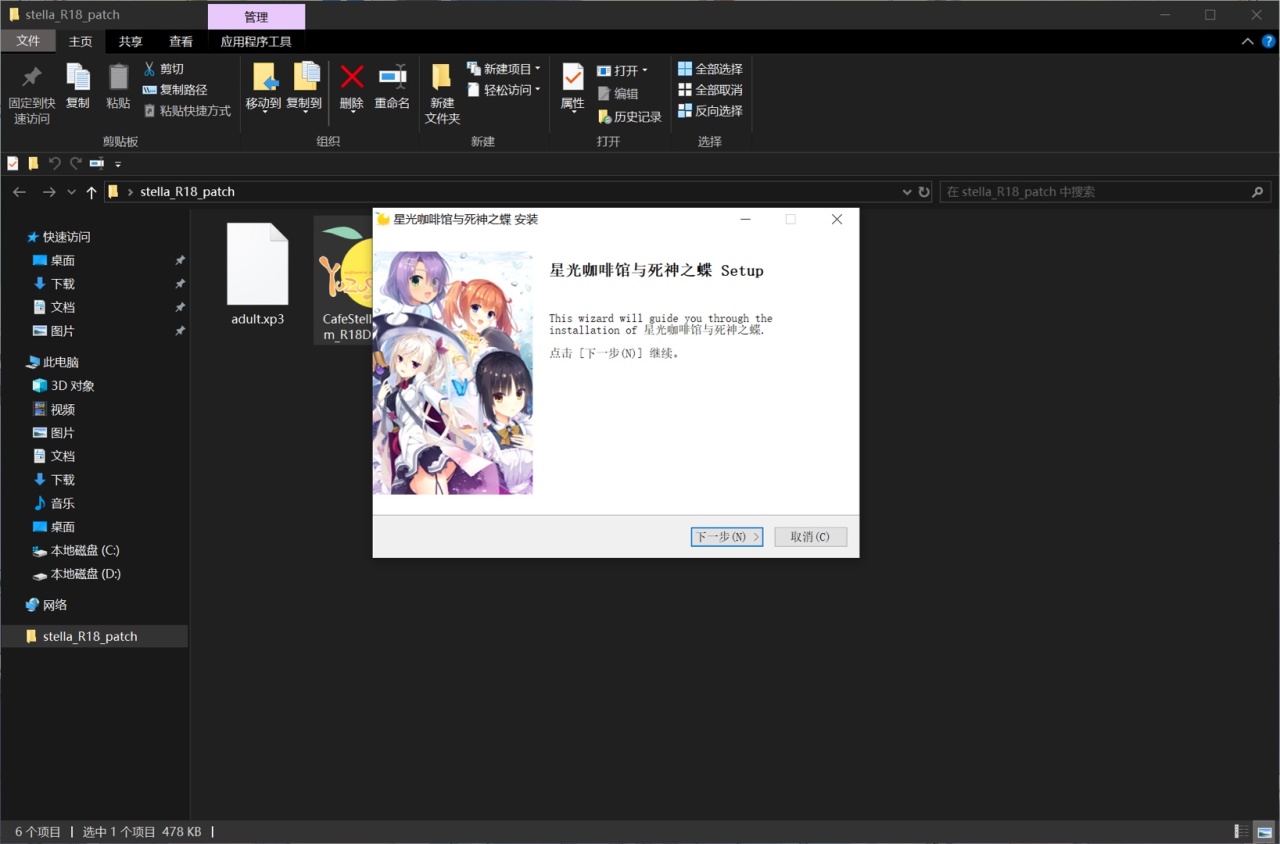The width and height of the screenshot is (1280, 844).
Task: Click 粘贴快捷方式 in the ribbon
Action: coord(187,111)
